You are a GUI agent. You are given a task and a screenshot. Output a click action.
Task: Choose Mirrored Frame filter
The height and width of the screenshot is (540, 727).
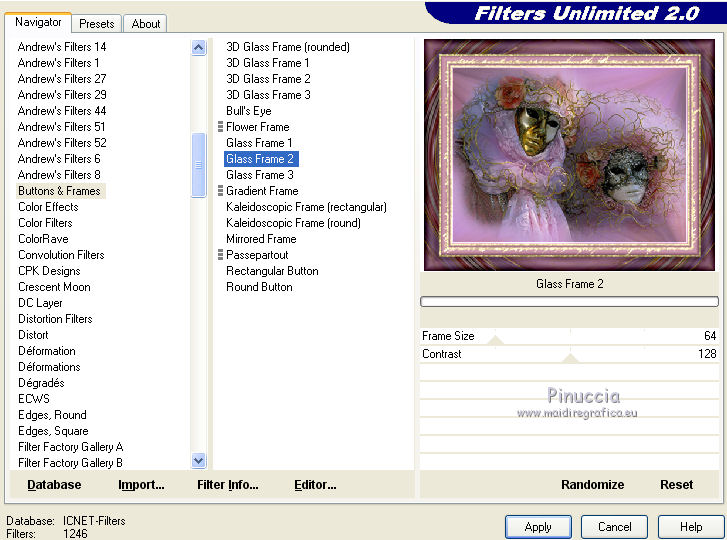261,239
